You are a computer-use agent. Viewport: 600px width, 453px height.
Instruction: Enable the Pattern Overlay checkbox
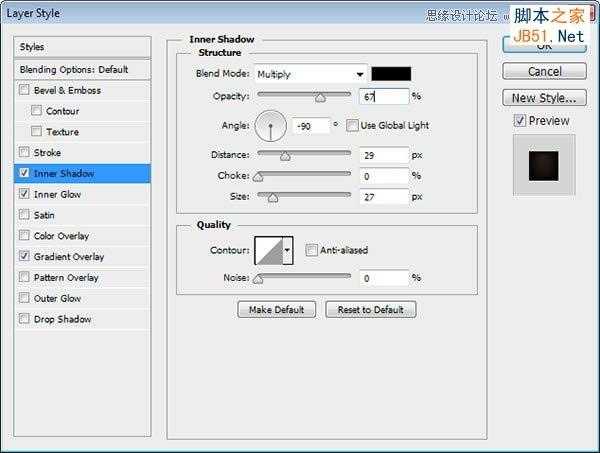click(x=24, y=277)
